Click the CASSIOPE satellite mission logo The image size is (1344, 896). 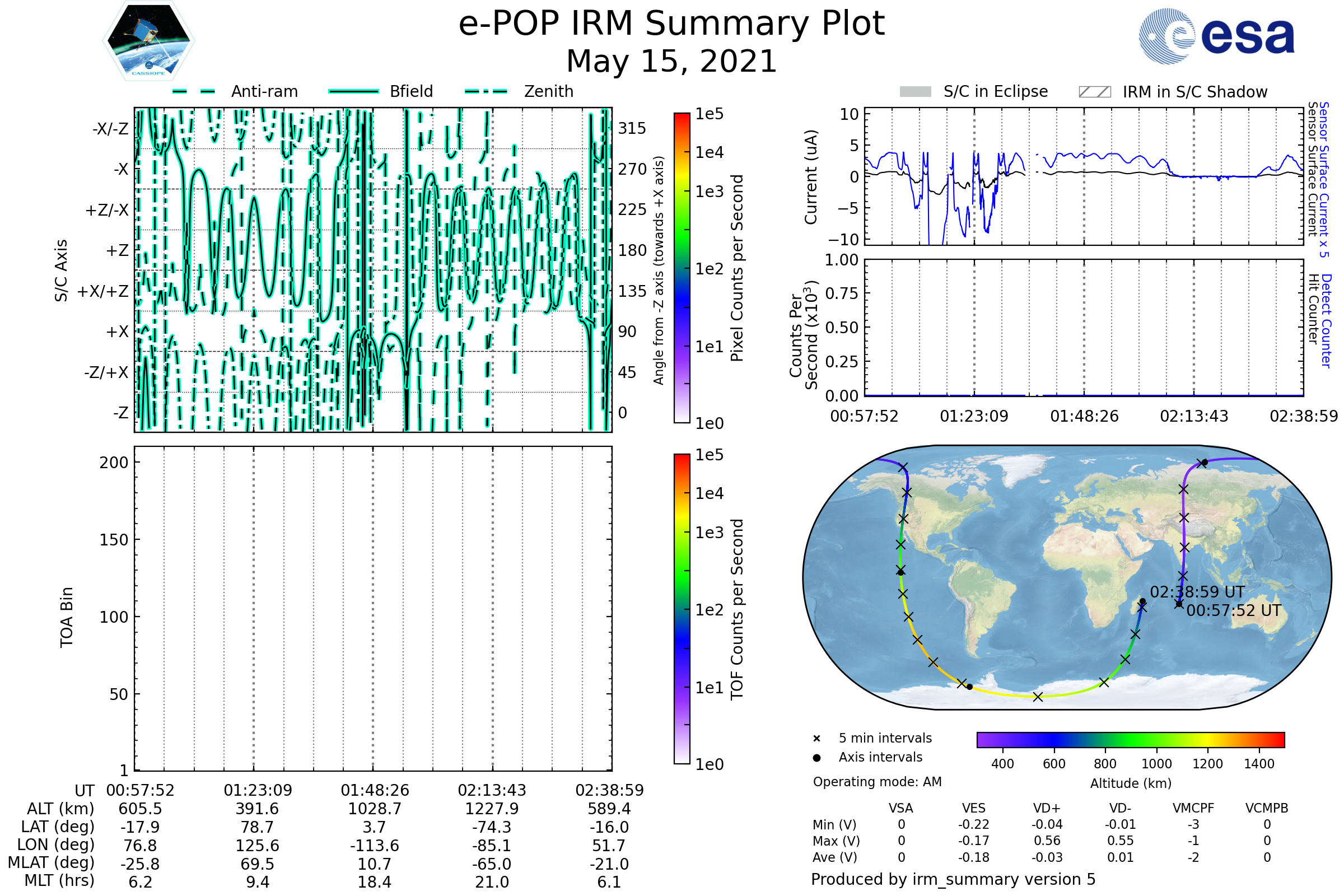pos(148,41)
